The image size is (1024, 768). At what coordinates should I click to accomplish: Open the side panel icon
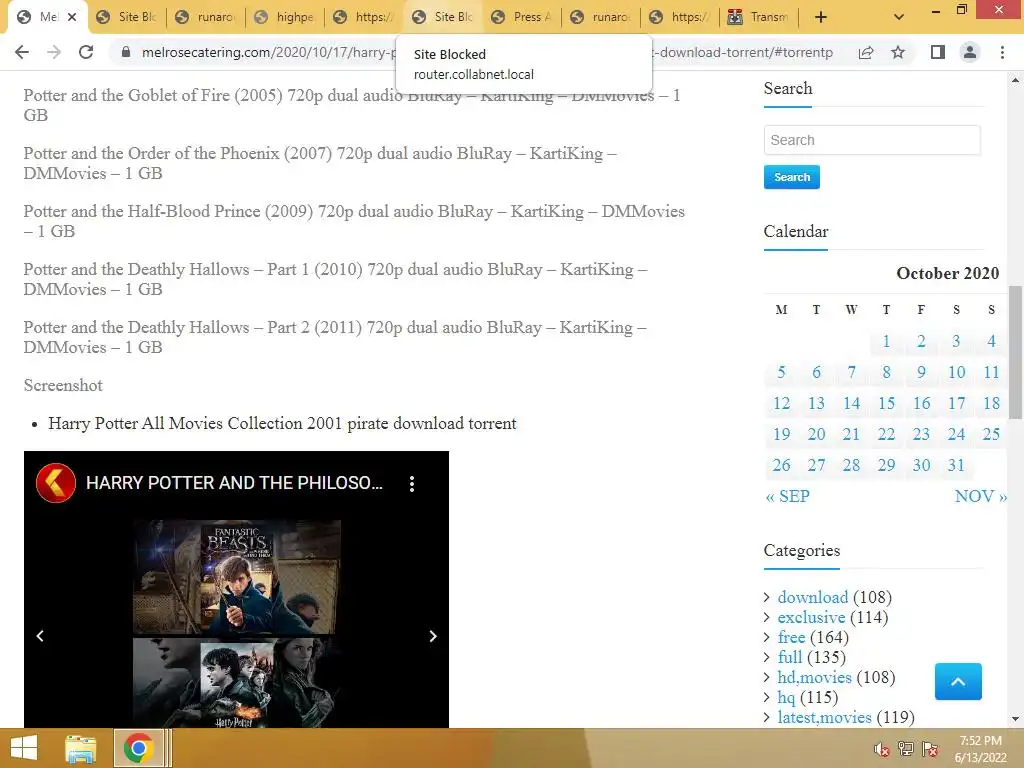(x=938, y=52)
